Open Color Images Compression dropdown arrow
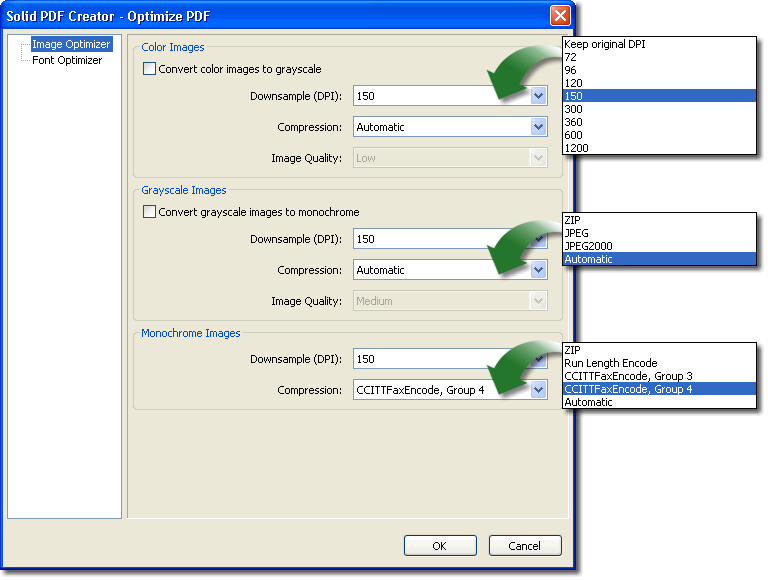 (x=538, y=127)
